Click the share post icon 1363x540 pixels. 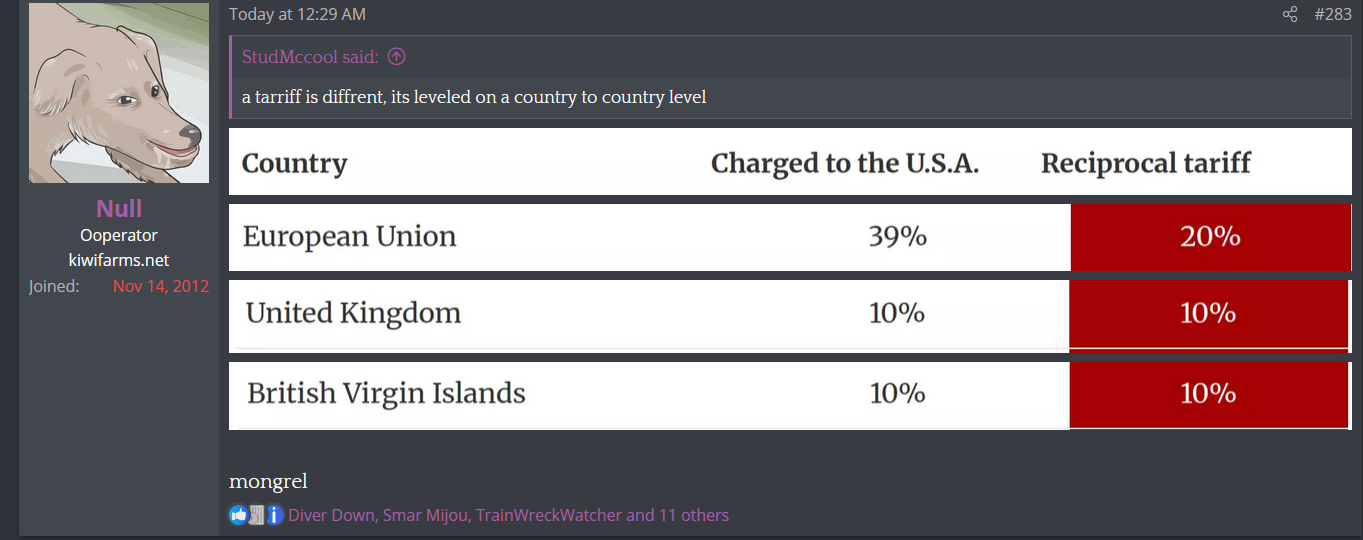[x=1290, y=15]
